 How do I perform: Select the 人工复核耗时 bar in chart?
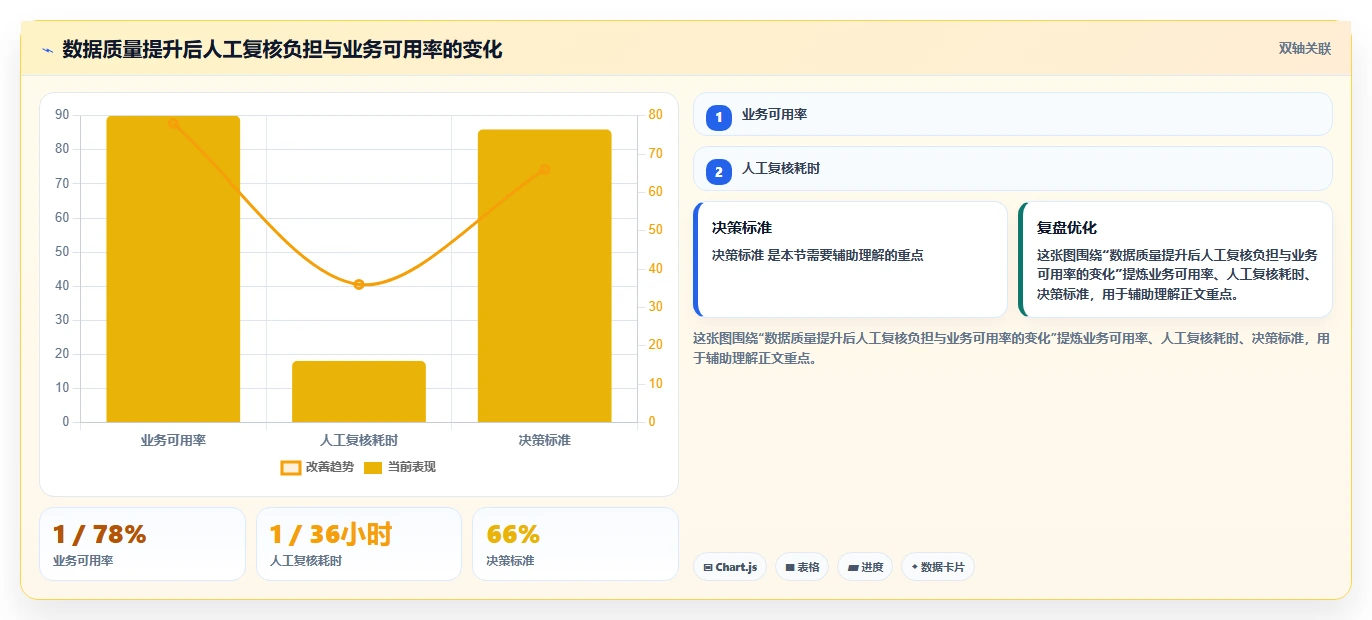[x=359, y=392]
